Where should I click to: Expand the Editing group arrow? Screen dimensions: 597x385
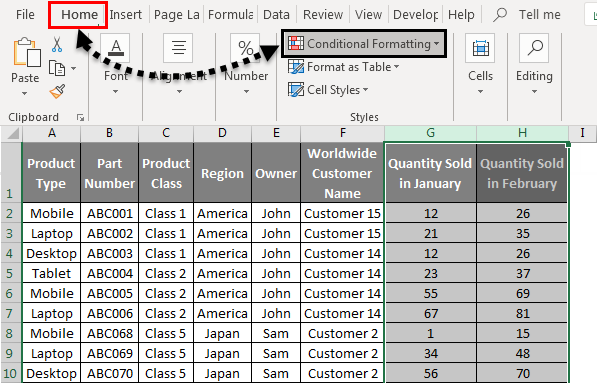click(534, 92)
